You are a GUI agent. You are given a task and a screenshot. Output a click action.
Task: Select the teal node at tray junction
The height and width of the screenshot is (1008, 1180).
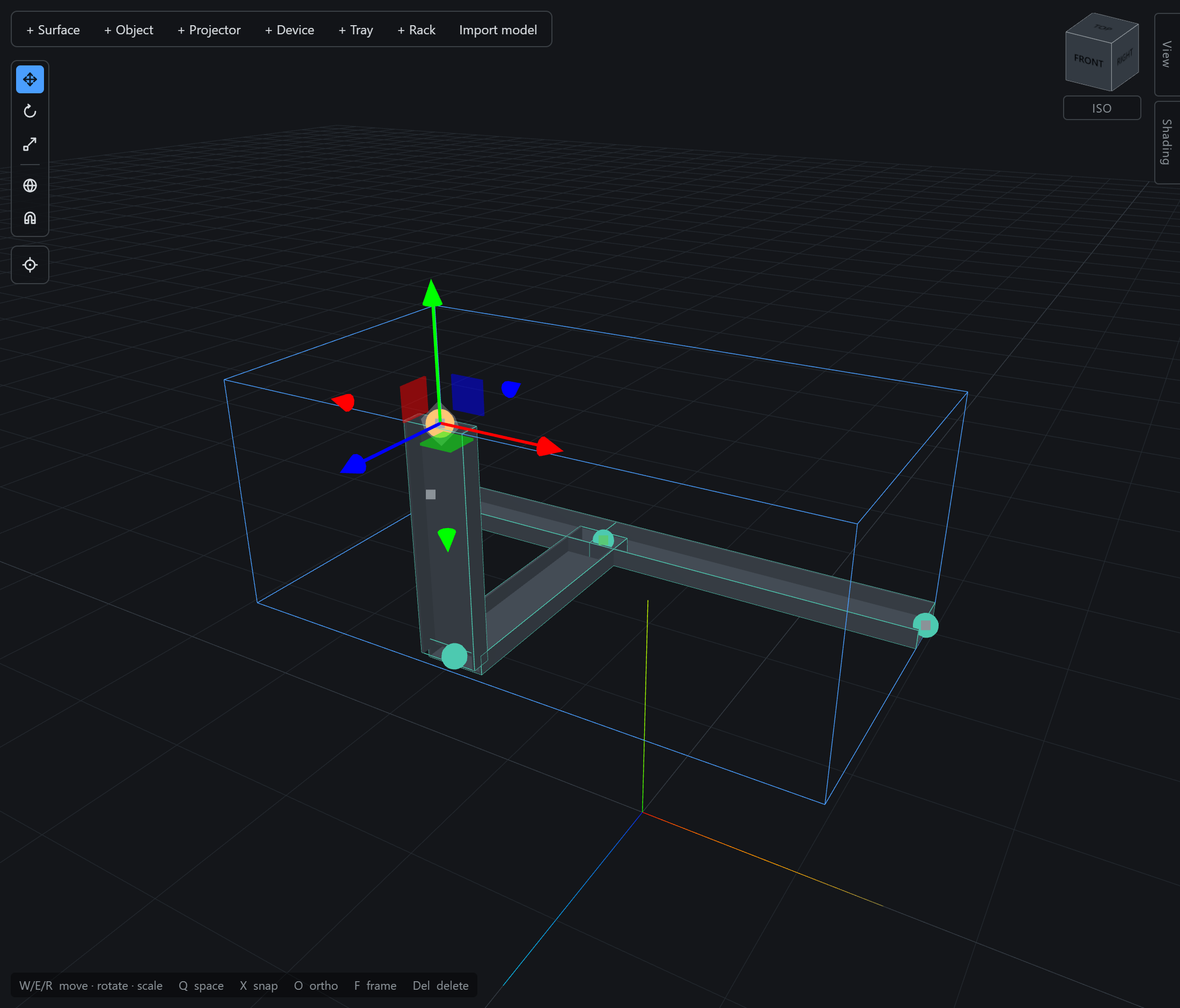(x=603, y=539)
